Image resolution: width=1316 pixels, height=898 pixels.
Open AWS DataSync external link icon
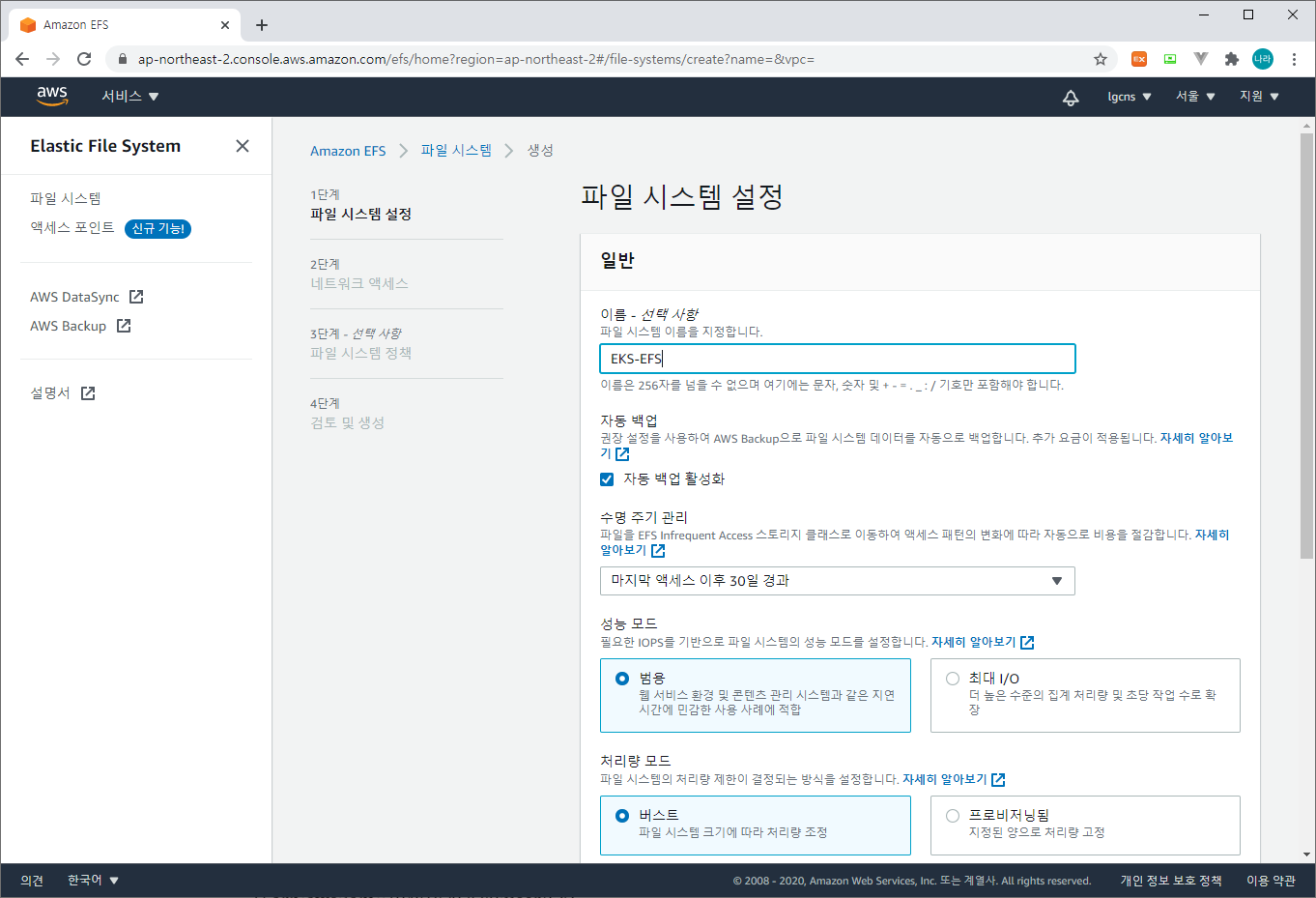coord(136,297)
